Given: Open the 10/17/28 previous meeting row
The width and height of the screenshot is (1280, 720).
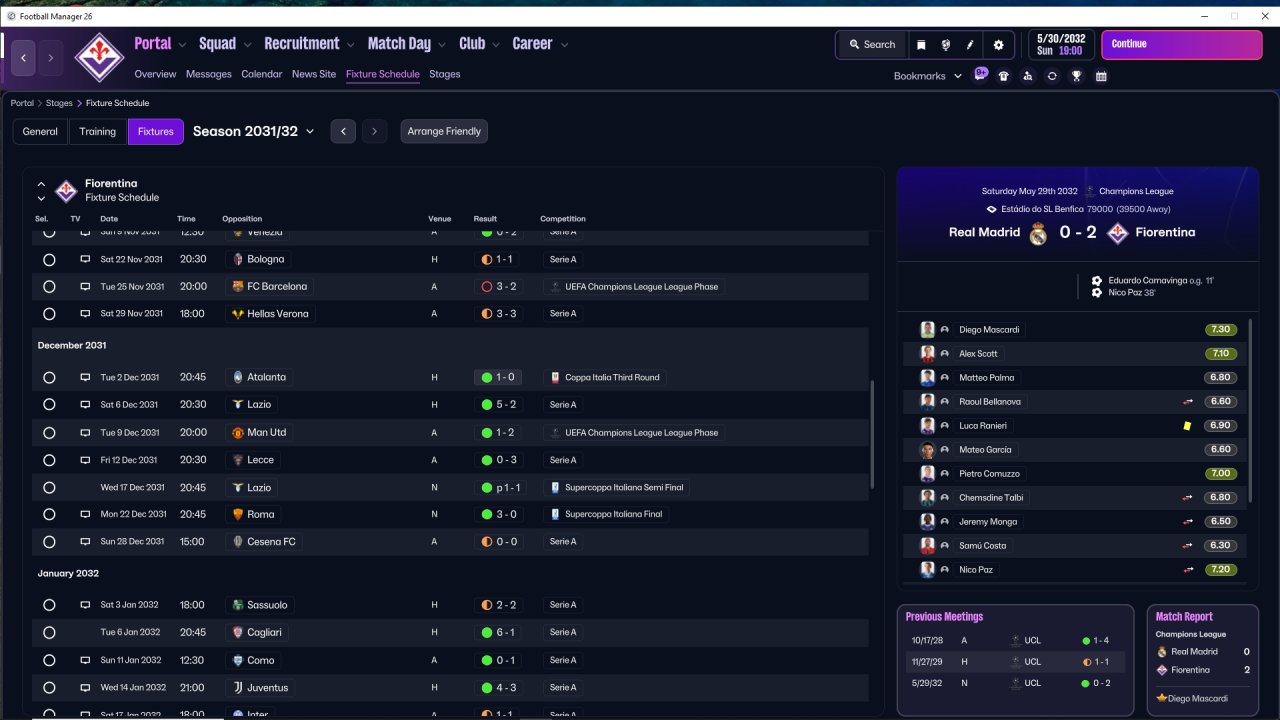Looking at the screenshot, I should click(x=1015, y=640).
